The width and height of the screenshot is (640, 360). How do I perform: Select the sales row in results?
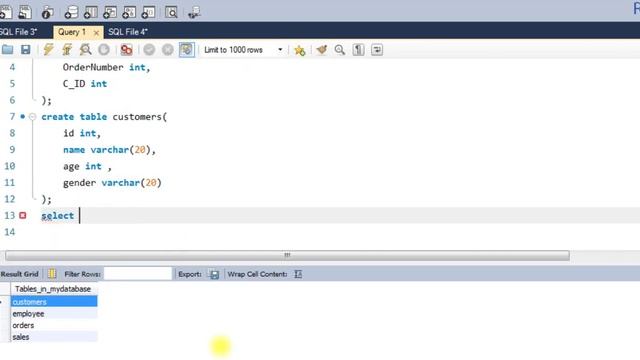pos(54,337)
